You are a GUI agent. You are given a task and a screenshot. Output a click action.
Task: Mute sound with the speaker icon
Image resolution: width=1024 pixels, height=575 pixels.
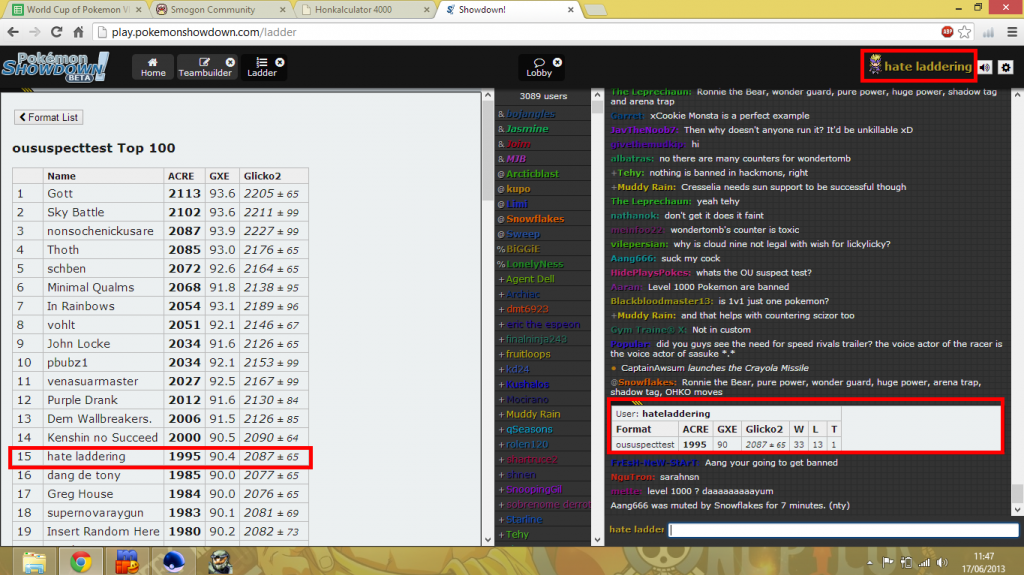[x=985, y=67]
